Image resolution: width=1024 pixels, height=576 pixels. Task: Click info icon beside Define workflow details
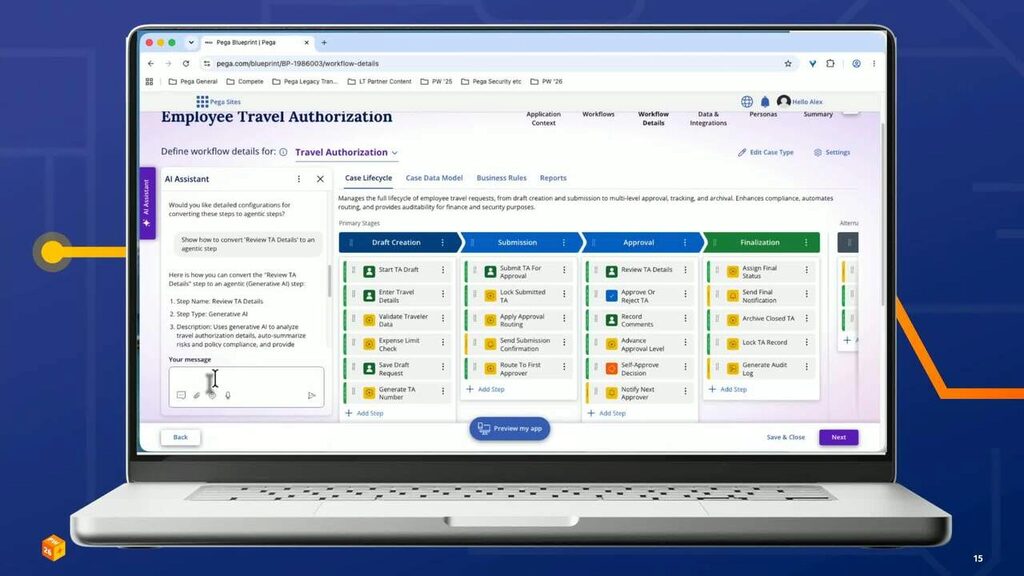coord(283,152)
